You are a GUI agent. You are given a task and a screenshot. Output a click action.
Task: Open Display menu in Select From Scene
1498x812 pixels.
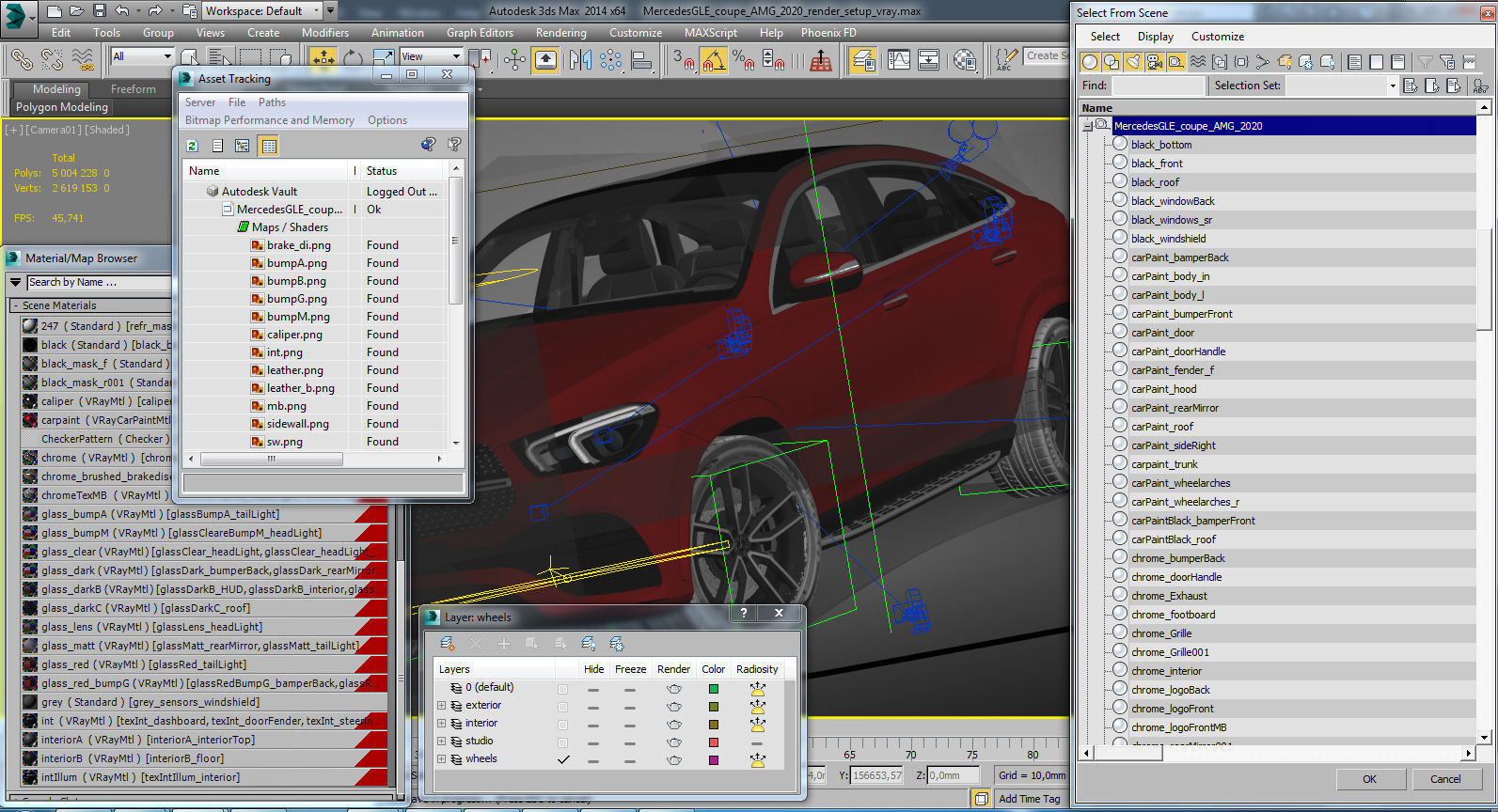(x=1156, y=37)
